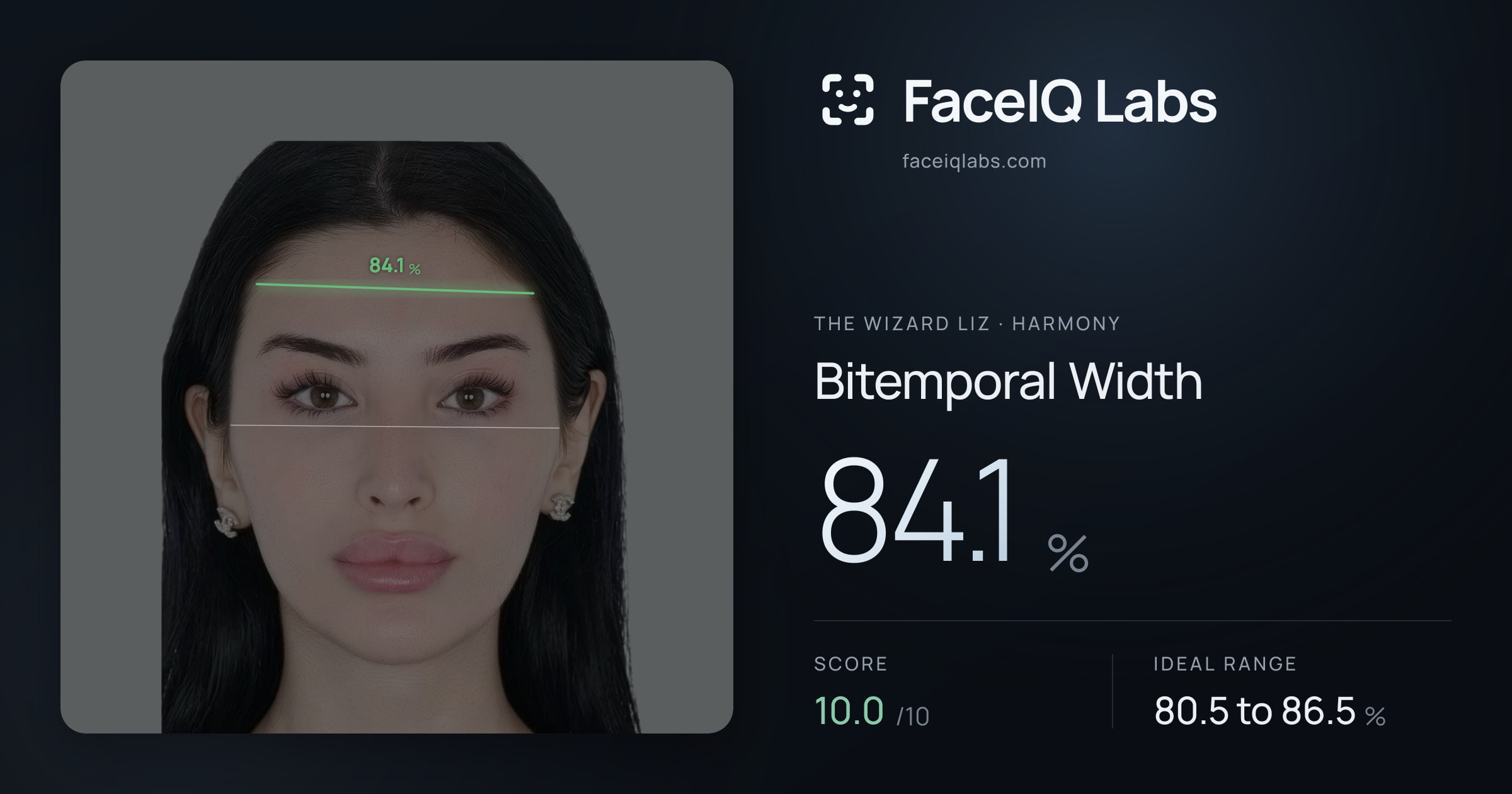
Task: Click the '80.5 to 86.5' range value
Action: (1254, 711)
